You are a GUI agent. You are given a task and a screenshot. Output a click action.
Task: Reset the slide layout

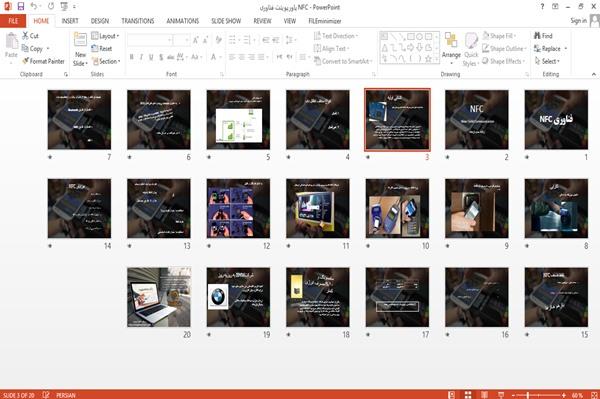pos(102,49)
